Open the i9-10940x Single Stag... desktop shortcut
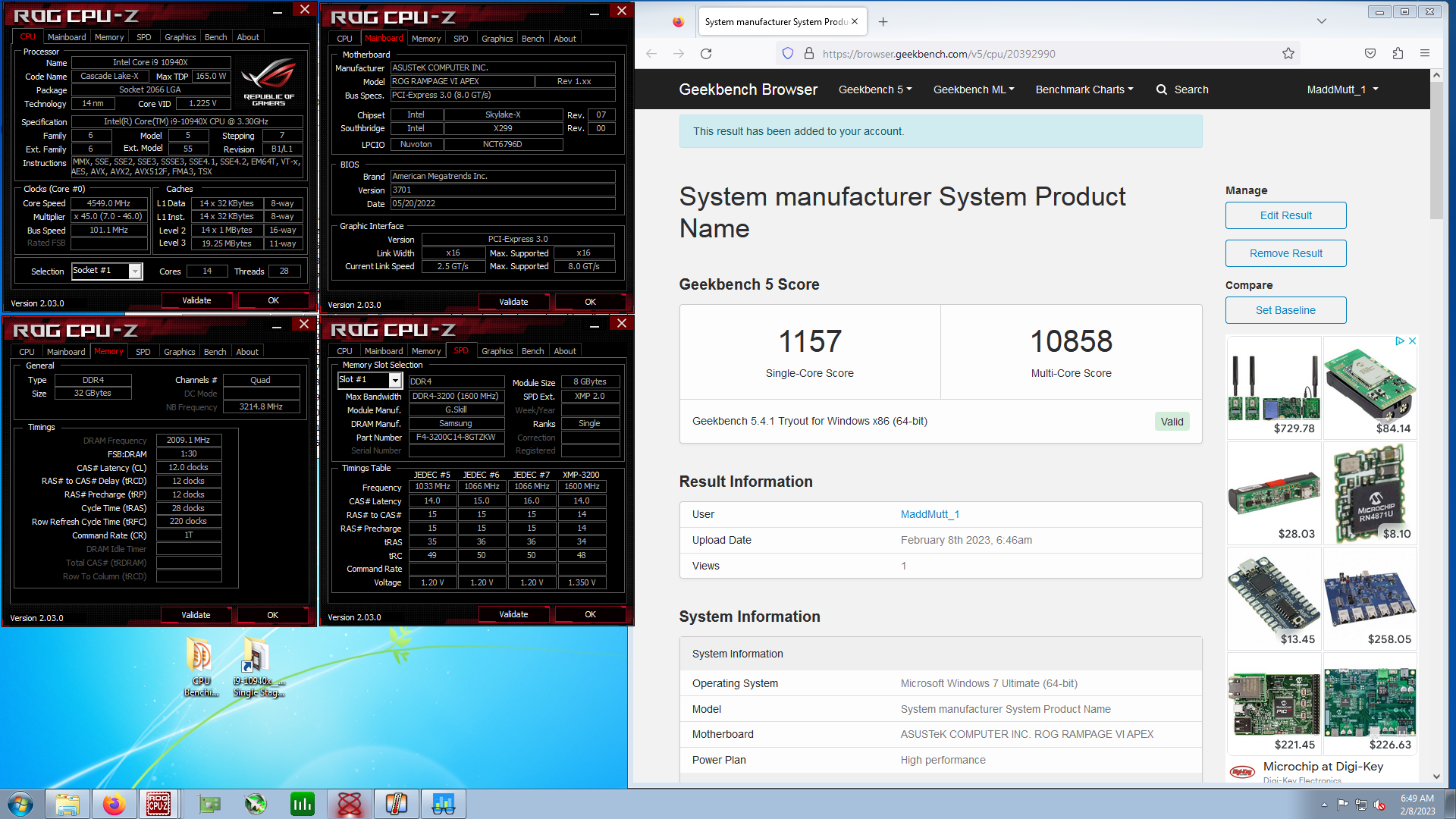This screenshot has height=819, width=1456. (x=259, y=667)
